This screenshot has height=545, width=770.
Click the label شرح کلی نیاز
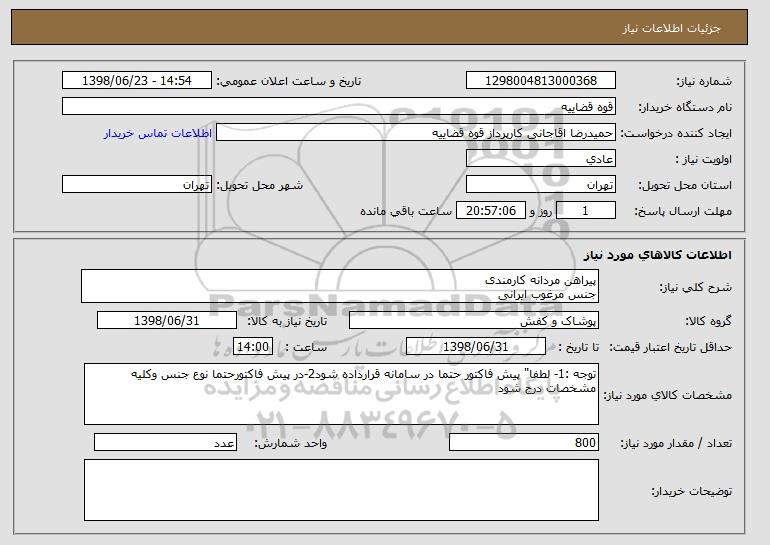[695, 287]
